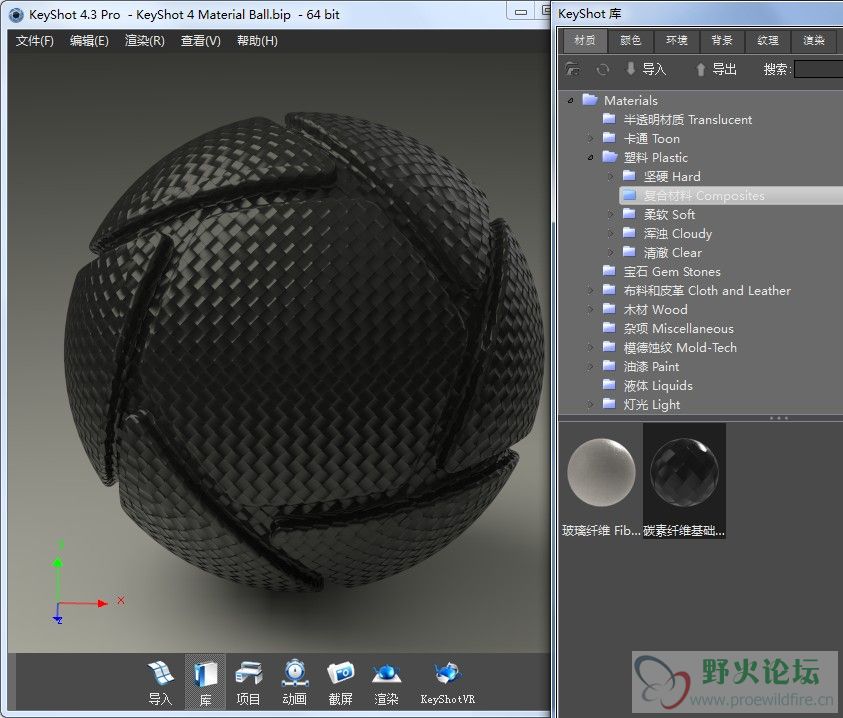Screen dimensions: 843x718
Task: Click the 截屏 screenshot camera icon
Action: [340, 681]
